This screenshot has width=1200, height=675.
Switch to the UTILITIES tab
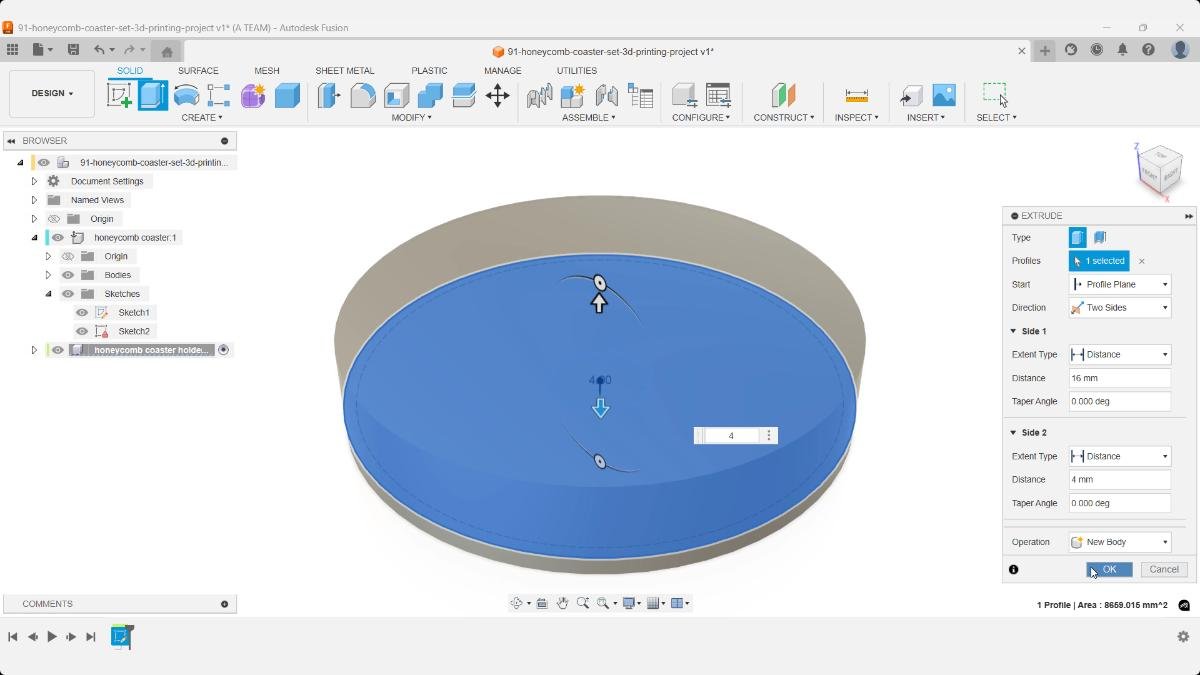click(x=577, y=71)
